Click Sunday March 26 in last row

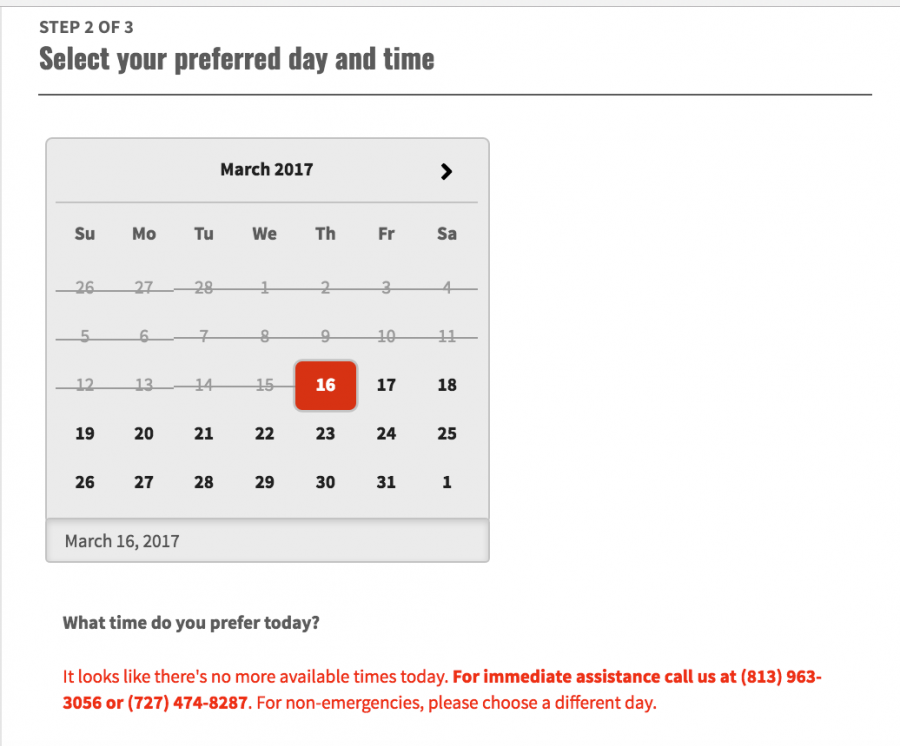coord(85,482)
